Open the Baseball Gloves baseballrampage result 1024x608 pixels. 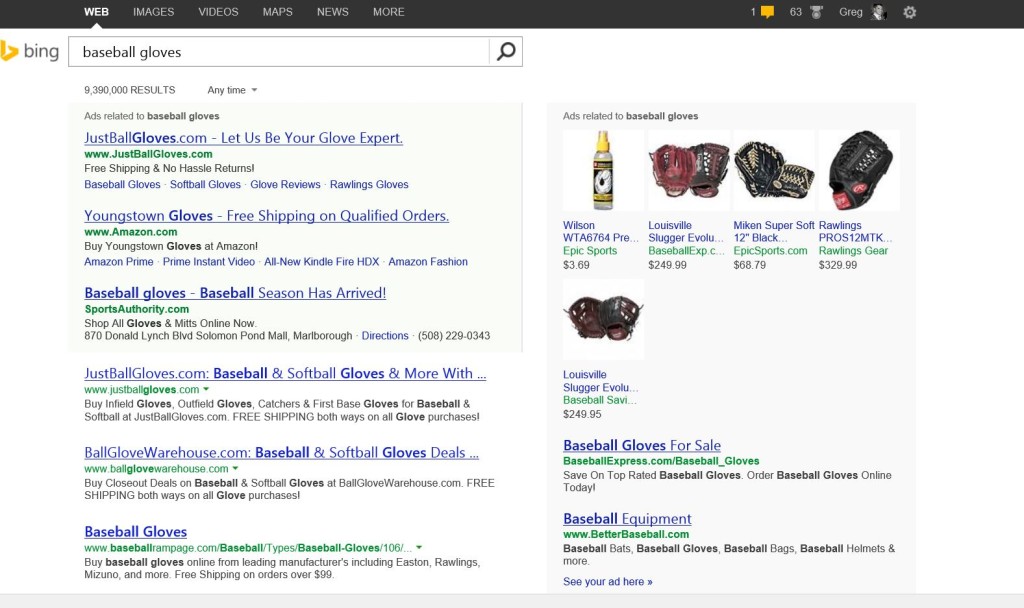(136, 532)
